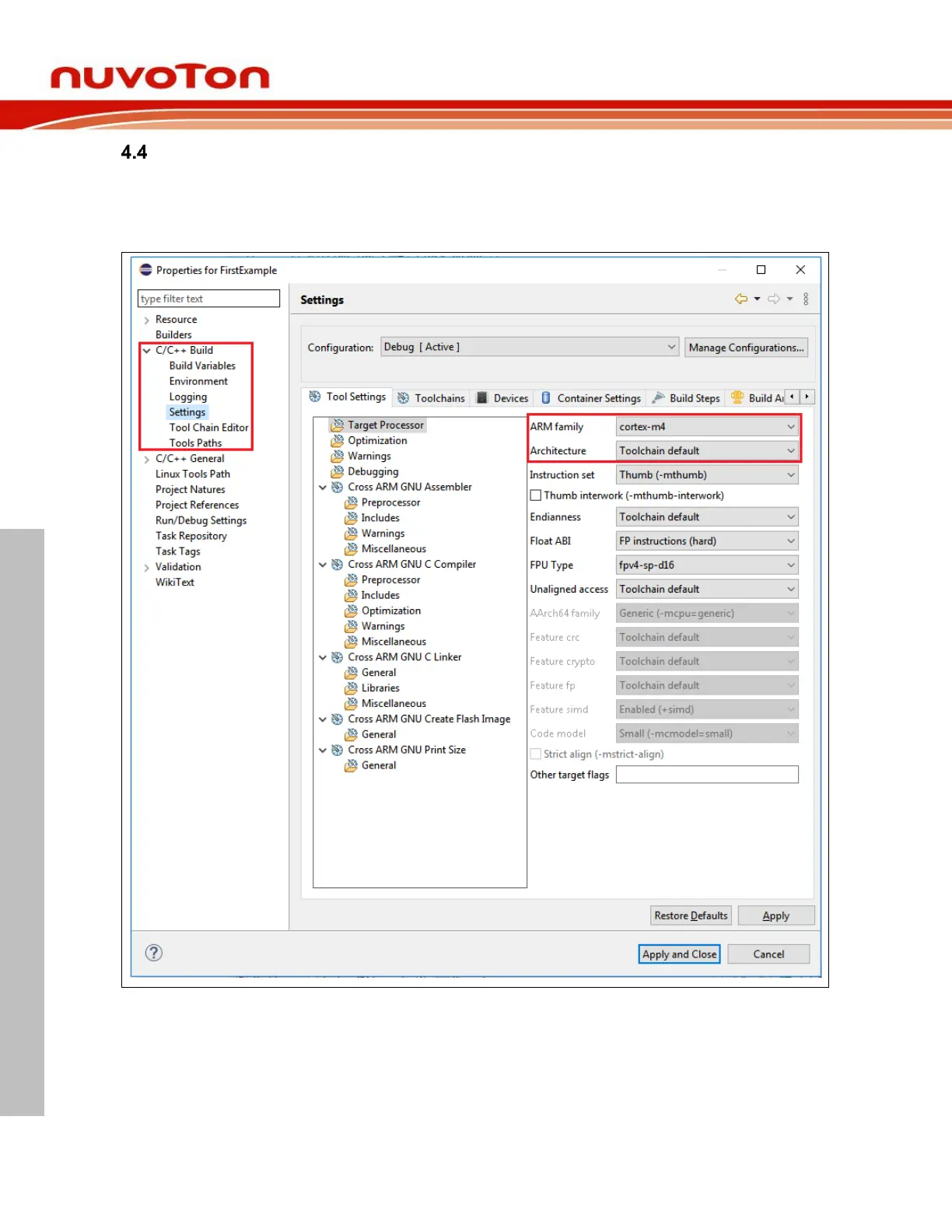952x1232 pixels.
Task: Switch to the Devices tab
Action: pos(502,398)
